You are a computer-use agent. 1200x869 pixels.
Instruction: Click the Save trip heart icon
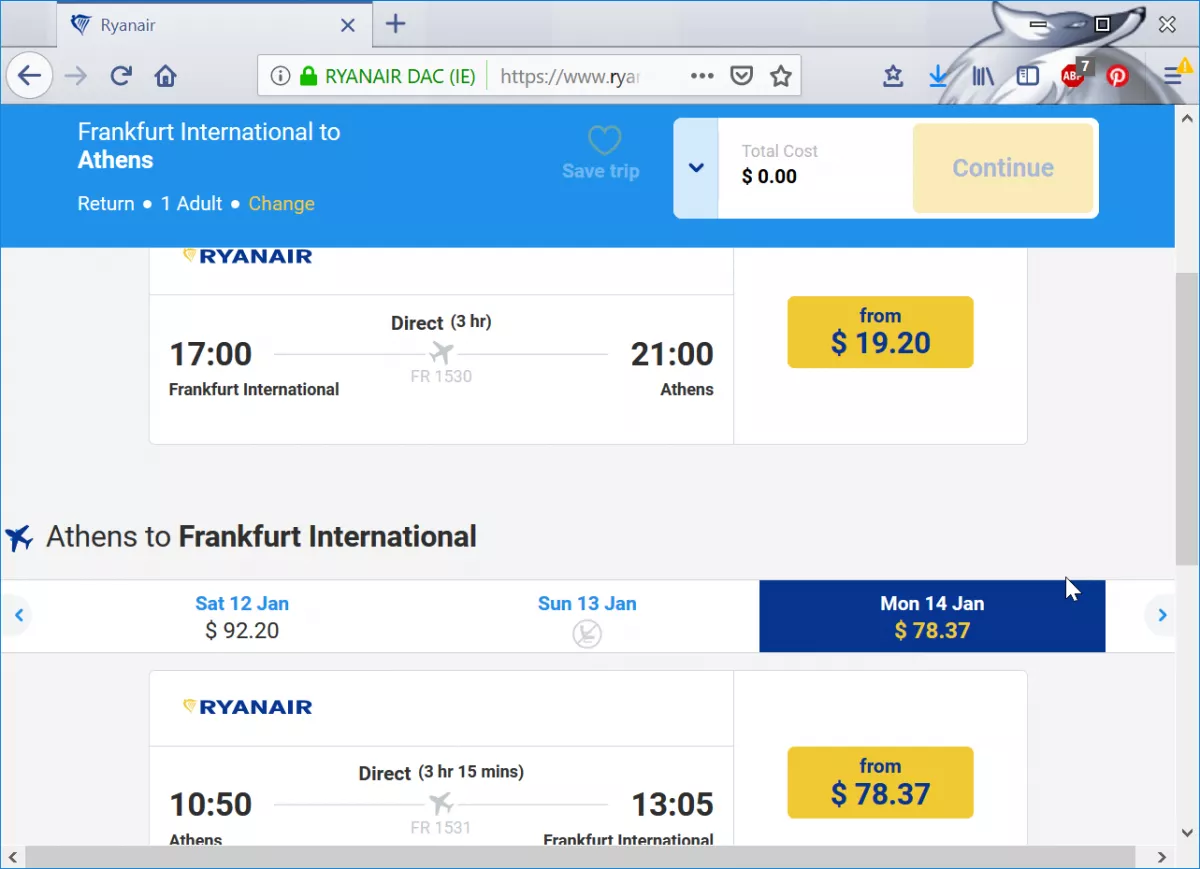[604, 140]
